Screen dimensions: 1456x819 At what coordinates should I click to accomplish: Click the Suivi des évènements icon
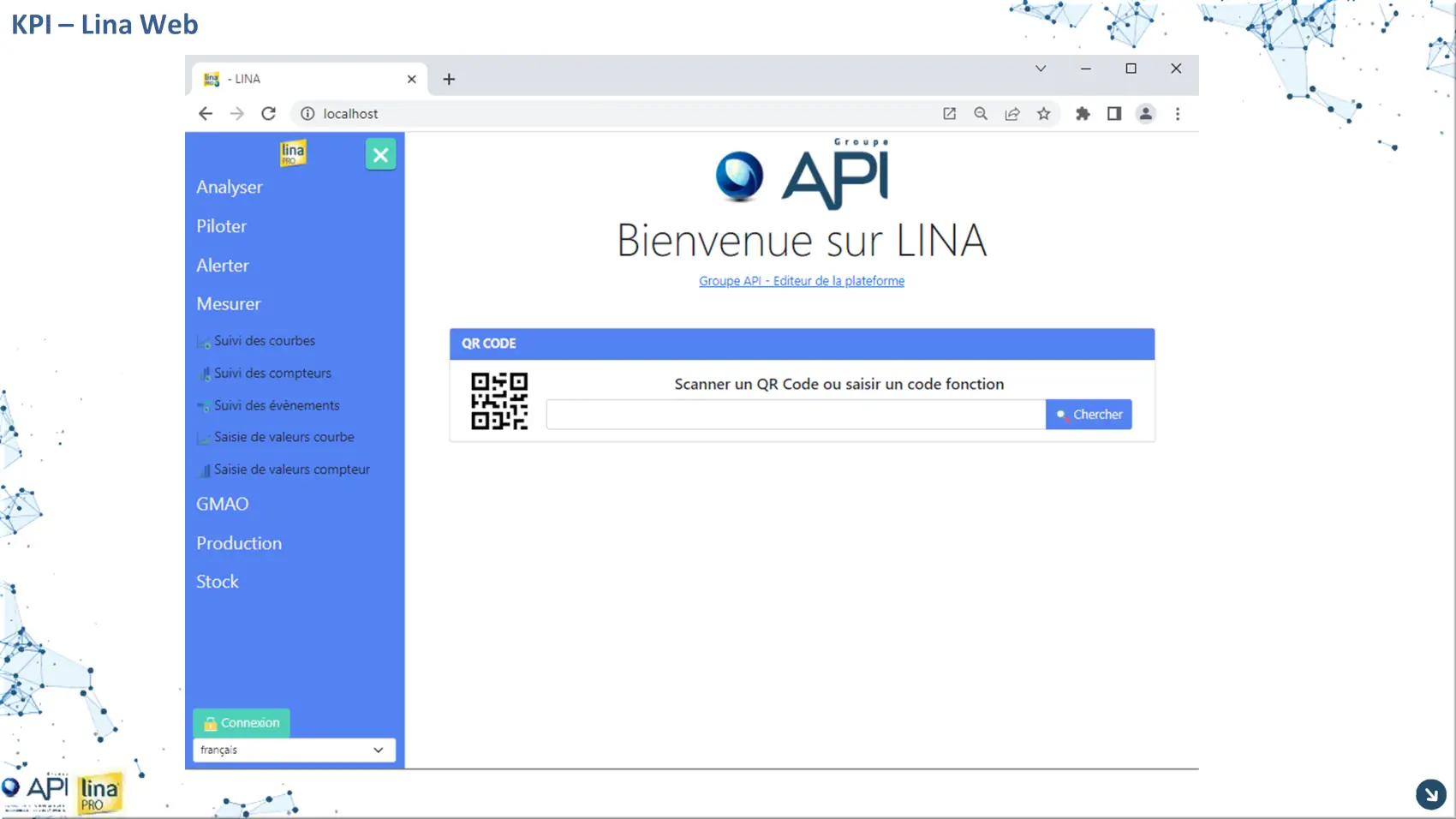click(204, 406)
